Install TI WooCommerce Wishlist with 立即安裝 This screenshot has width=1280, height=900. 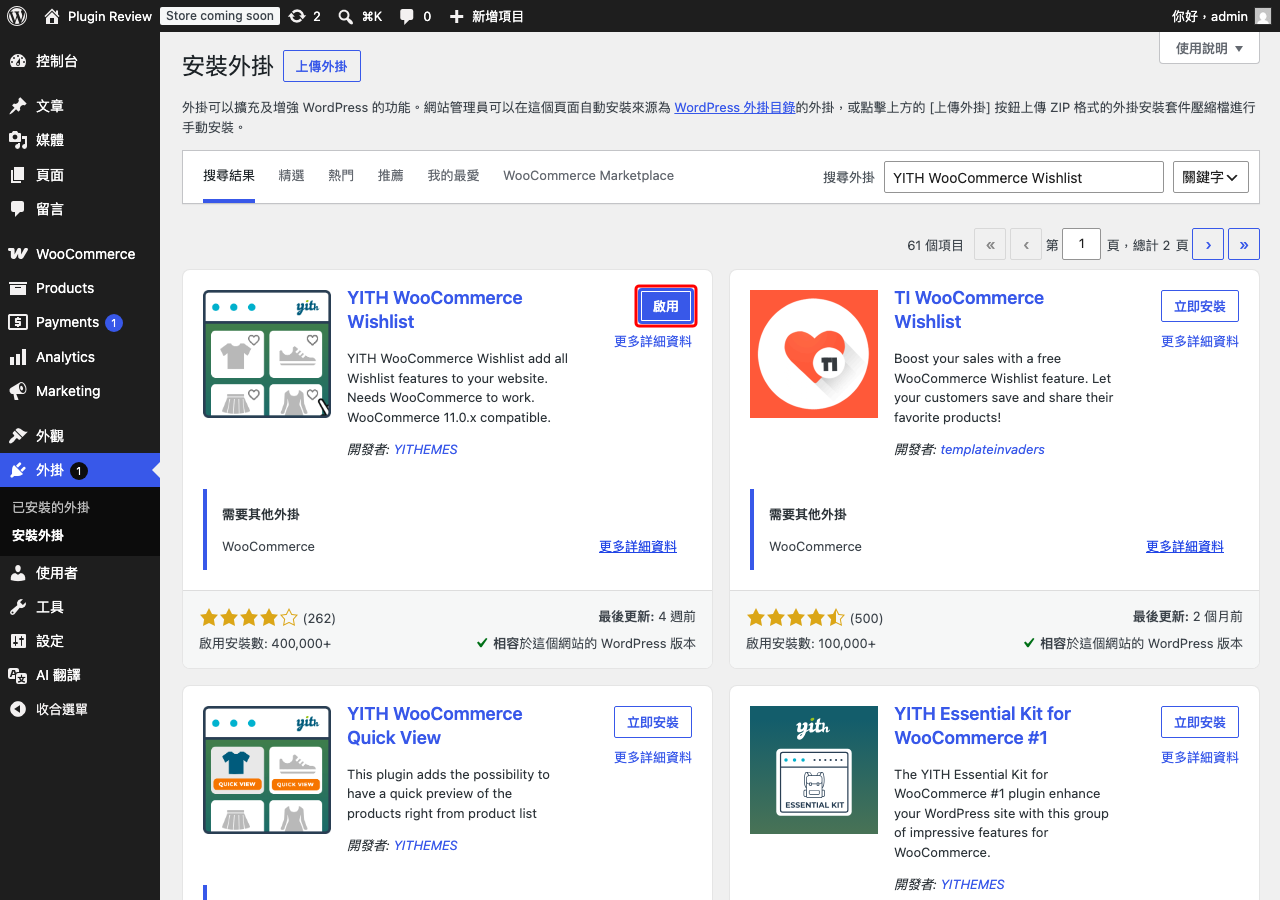[1200, 306]
